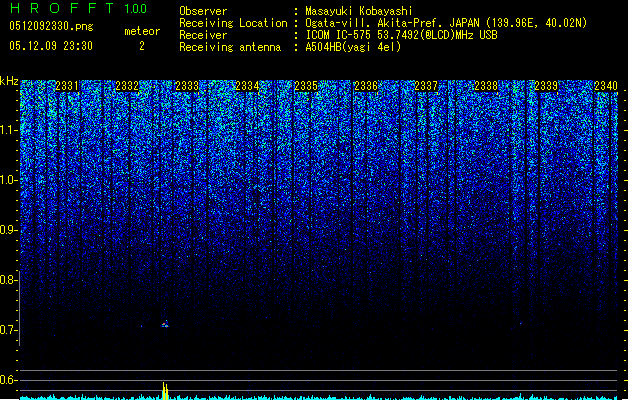
Task: Click the 2331 time marker
Action: pyautogui.click(x=67, y=86)
